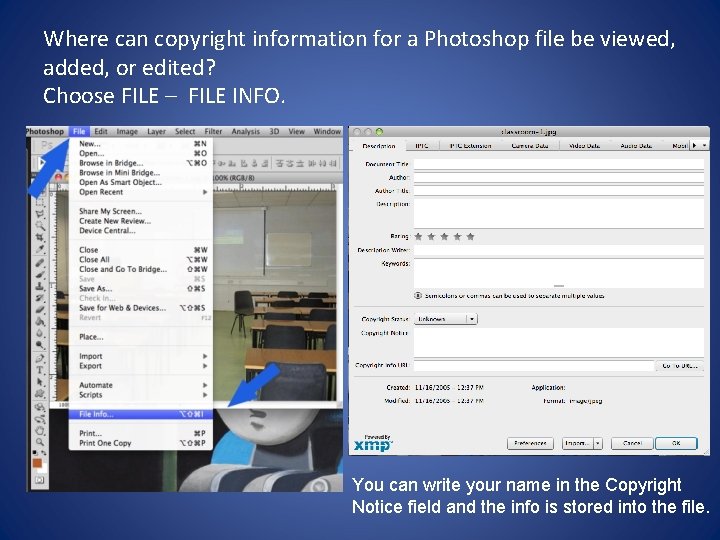Viewport: 720px width, 540px height.
Task: Click the Preferences button
Action: coord(530,444)
